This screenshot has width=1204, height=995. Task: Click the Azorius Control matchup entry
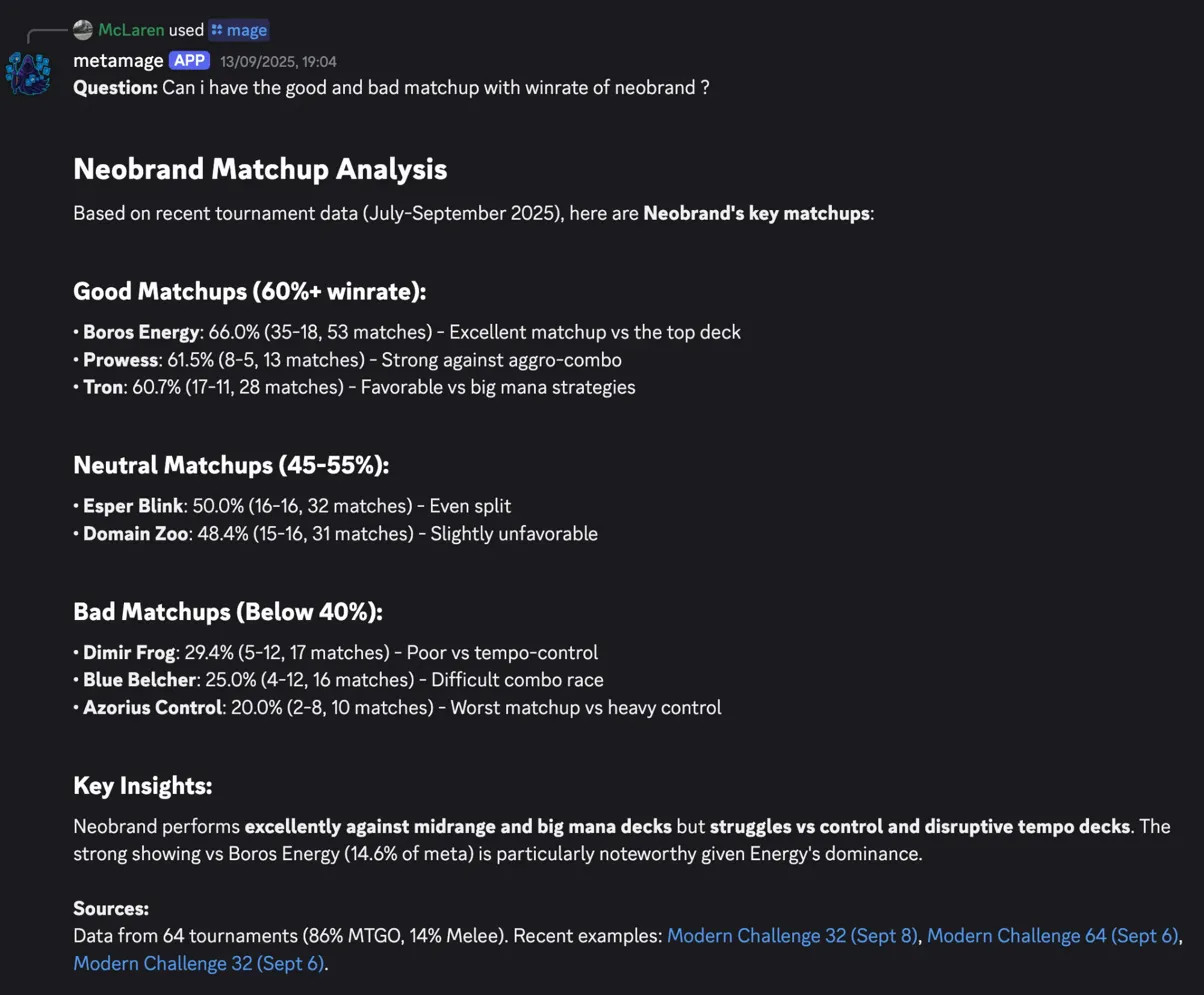point(398,707)
